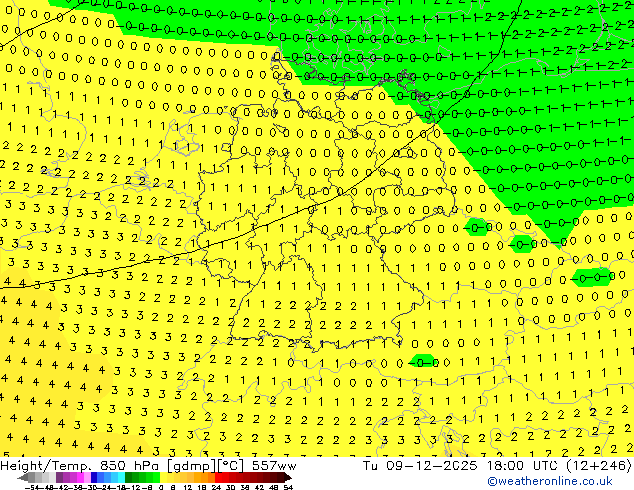Click the "Tu 09-12-2025" date text

(x=420, y=465)
